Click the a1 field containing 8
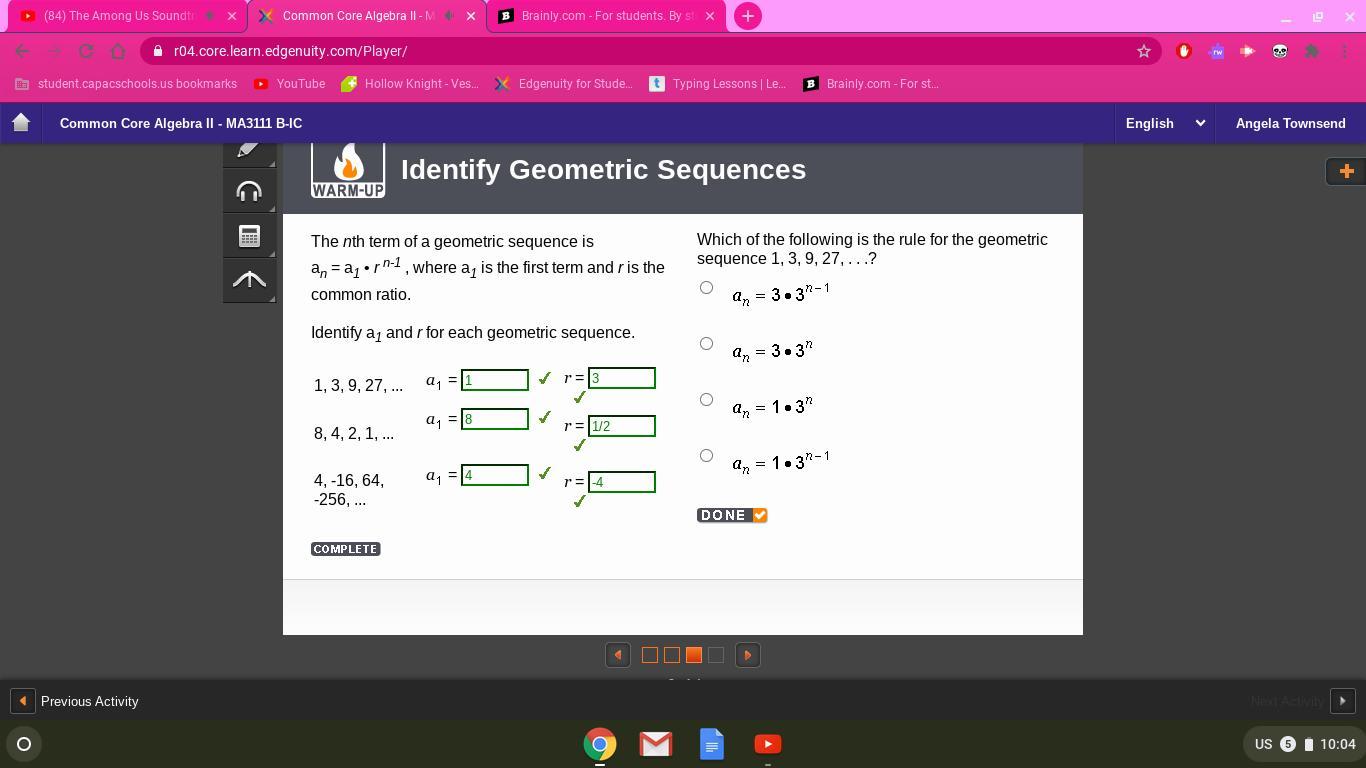This screenshot has width=1366, height=768. [x=495, y=419]
